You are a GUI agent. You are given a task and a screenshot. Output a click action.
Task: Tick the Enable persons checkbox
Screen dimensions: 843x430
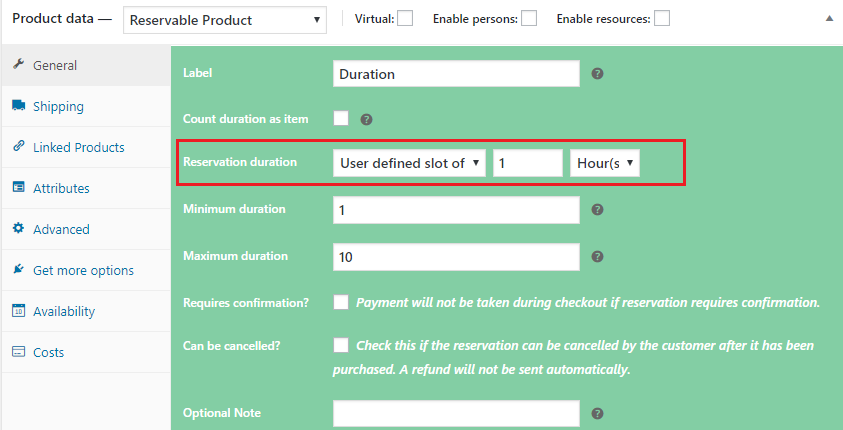[x=529, y=18]
